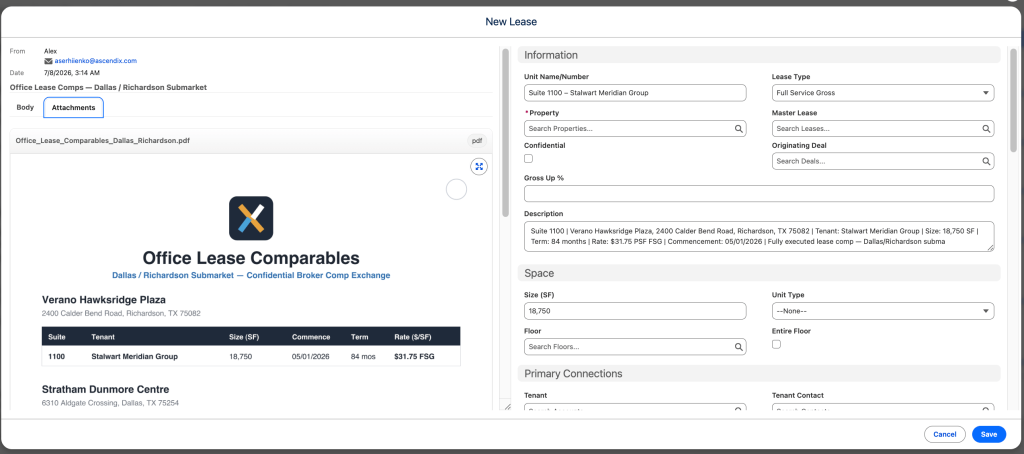Click the search magnifier in Property field

click(x=739, y=129)
